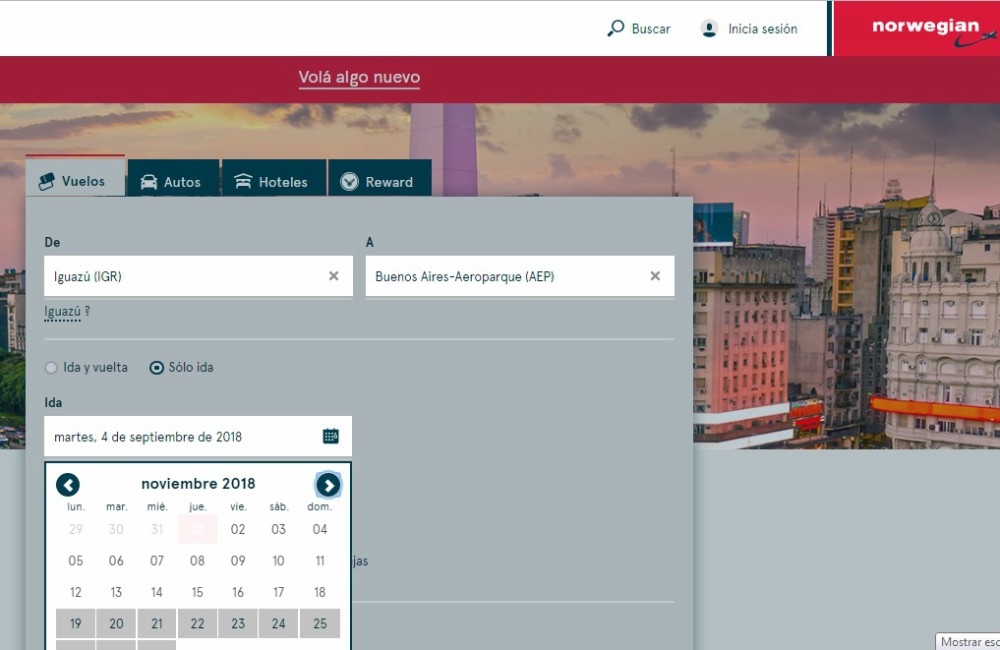The width and height of the screenshot is (1000, 650).
Task: Click the search magnifier icon
Action: click(616, 29)
